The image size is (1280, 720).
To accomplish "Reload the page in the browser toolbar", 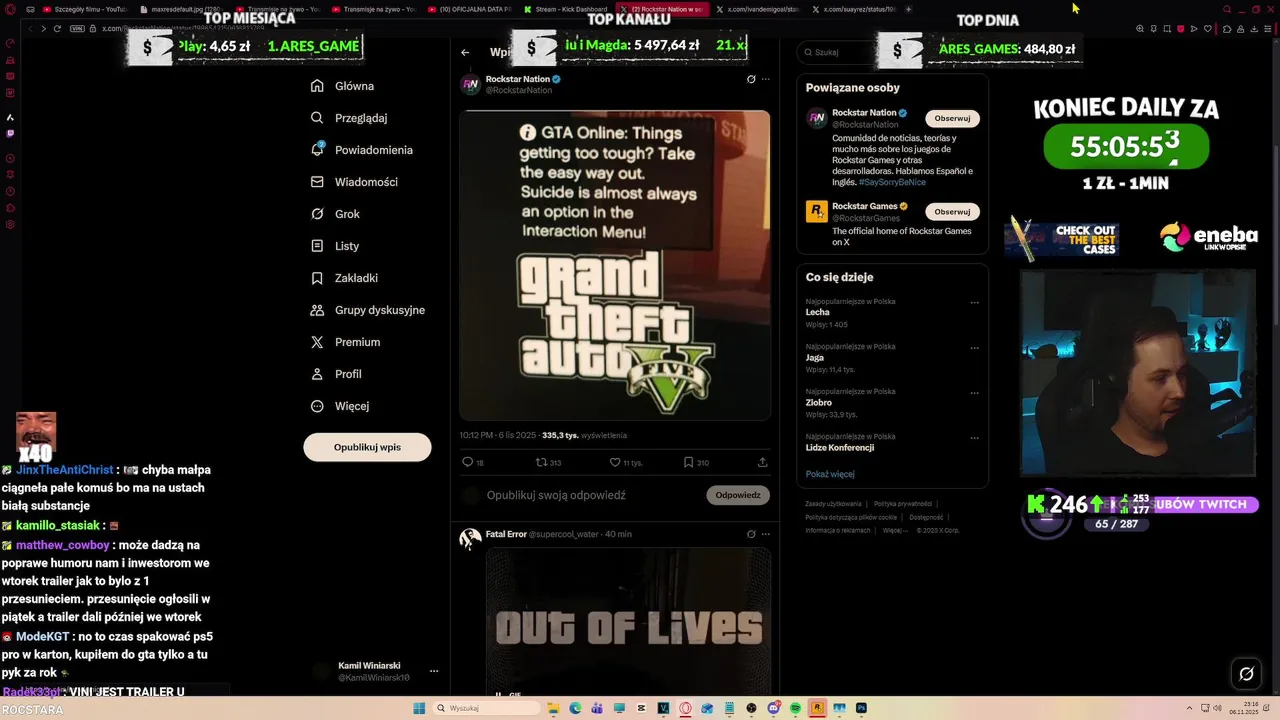I will tap(57, 29).
